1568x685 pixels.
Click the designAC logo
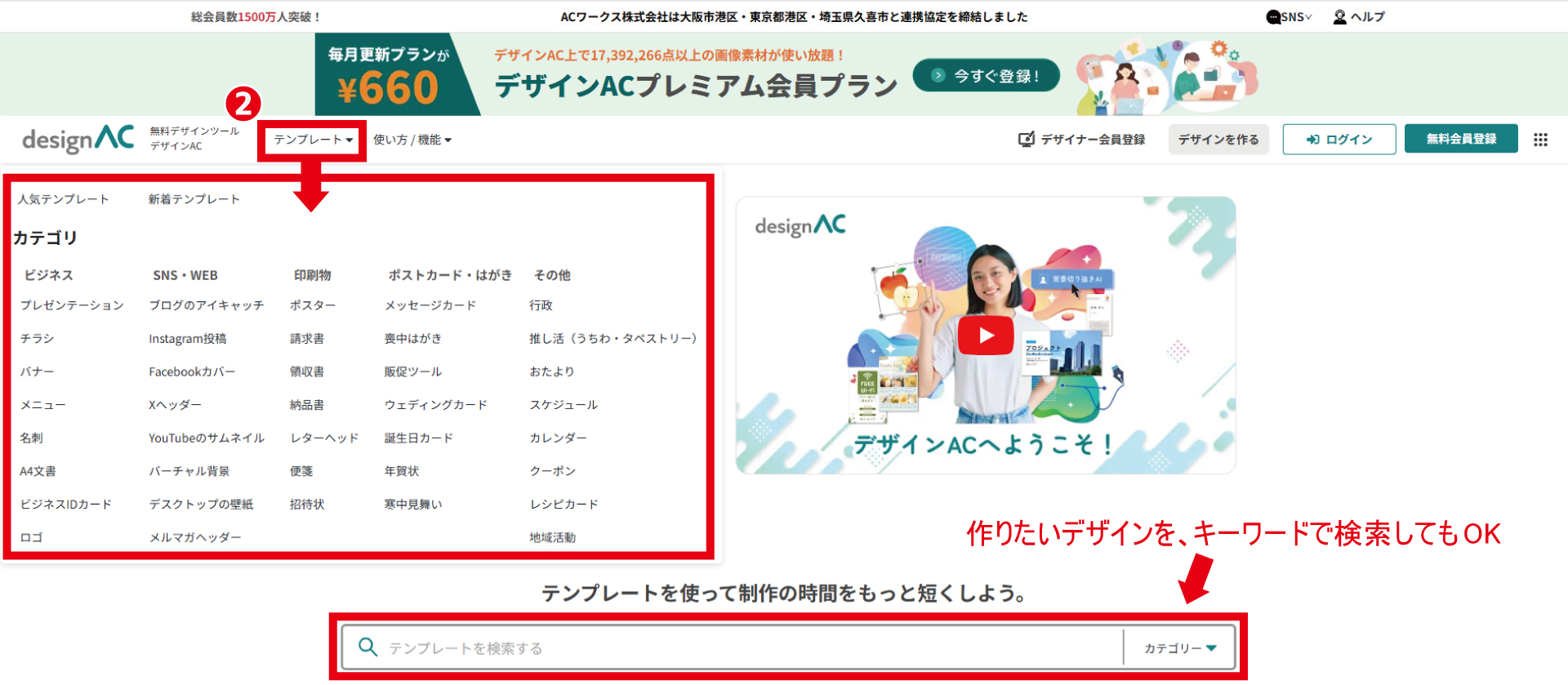[x=78, y=140]
